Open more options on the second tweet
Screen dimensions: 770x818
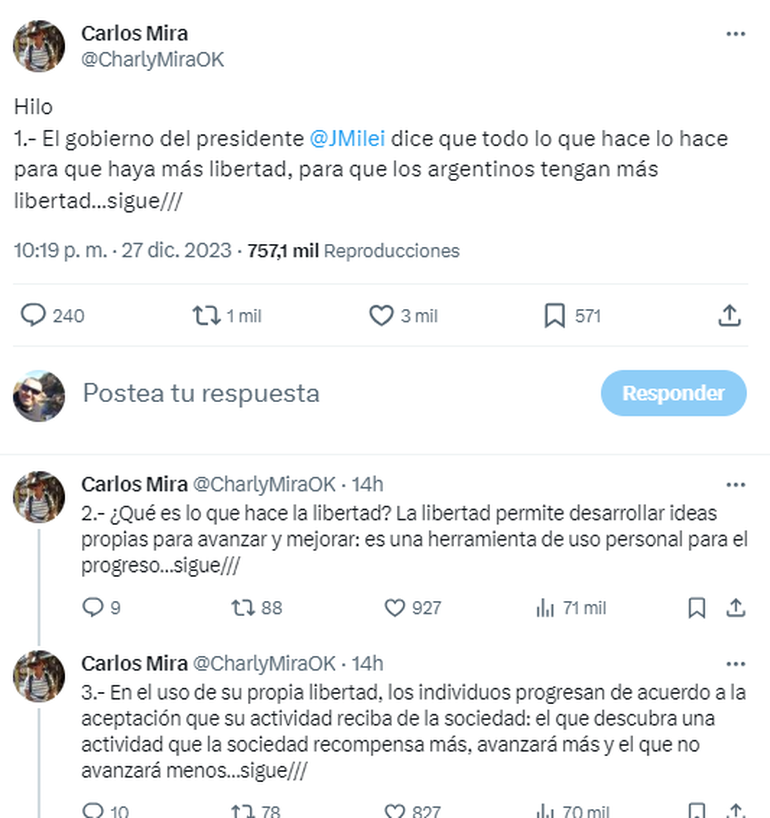[x=736, y=485]
